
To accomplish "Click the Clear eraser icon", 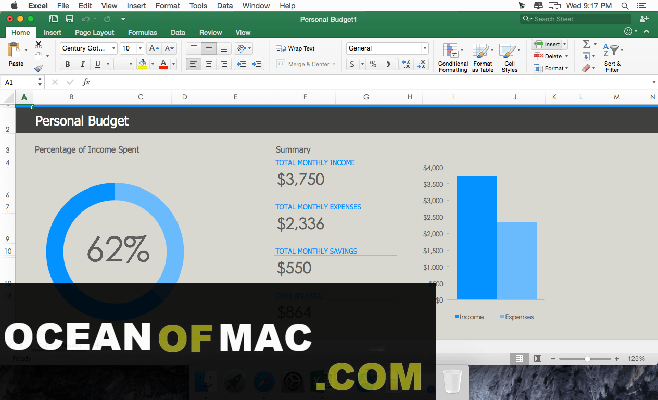I will [x=586, y=68].
